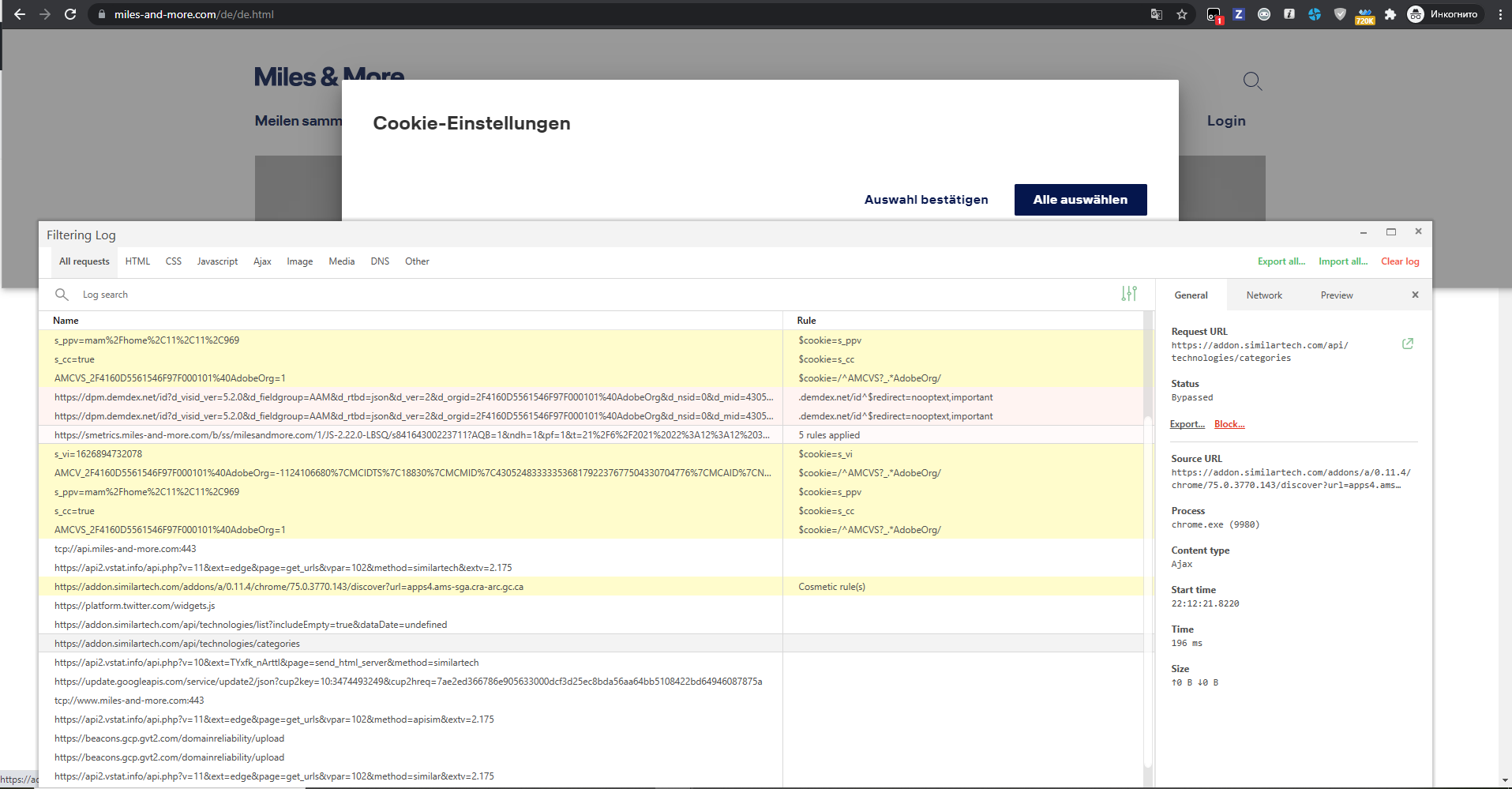Click the AdGuard extension icon with notification badge
Viewport: 1512px width, 789px height.
click(x=1214, y=15)
